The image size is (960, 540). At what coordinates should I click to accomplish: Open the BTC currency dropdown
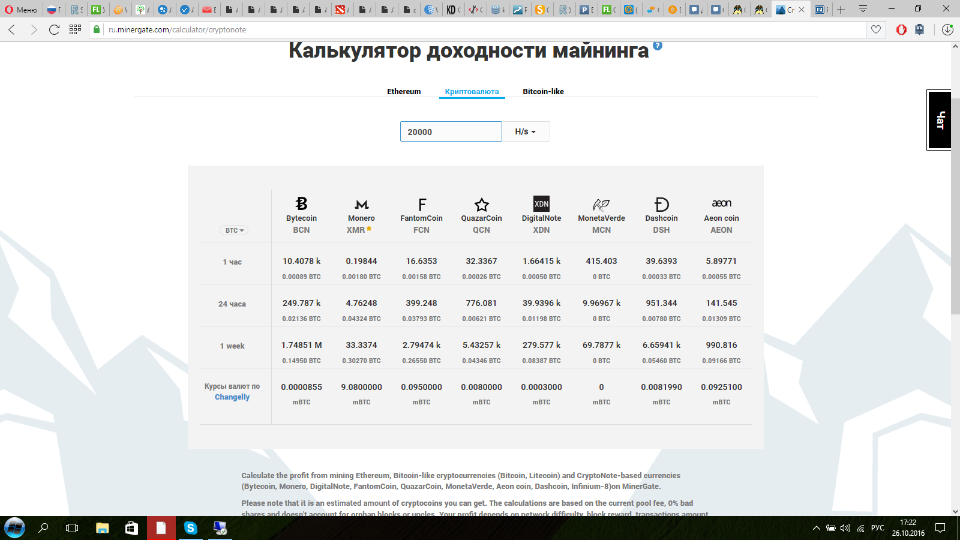[x=234, y=230]
